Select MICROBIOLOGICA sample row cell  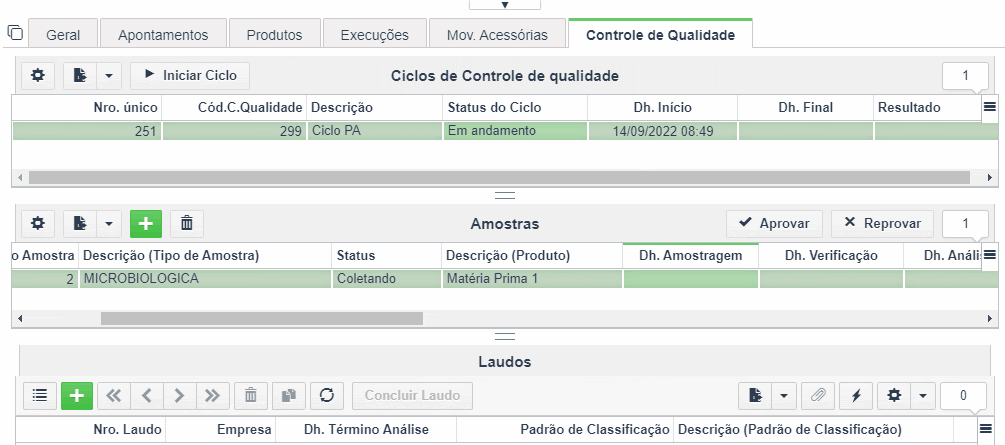[205, 279]
